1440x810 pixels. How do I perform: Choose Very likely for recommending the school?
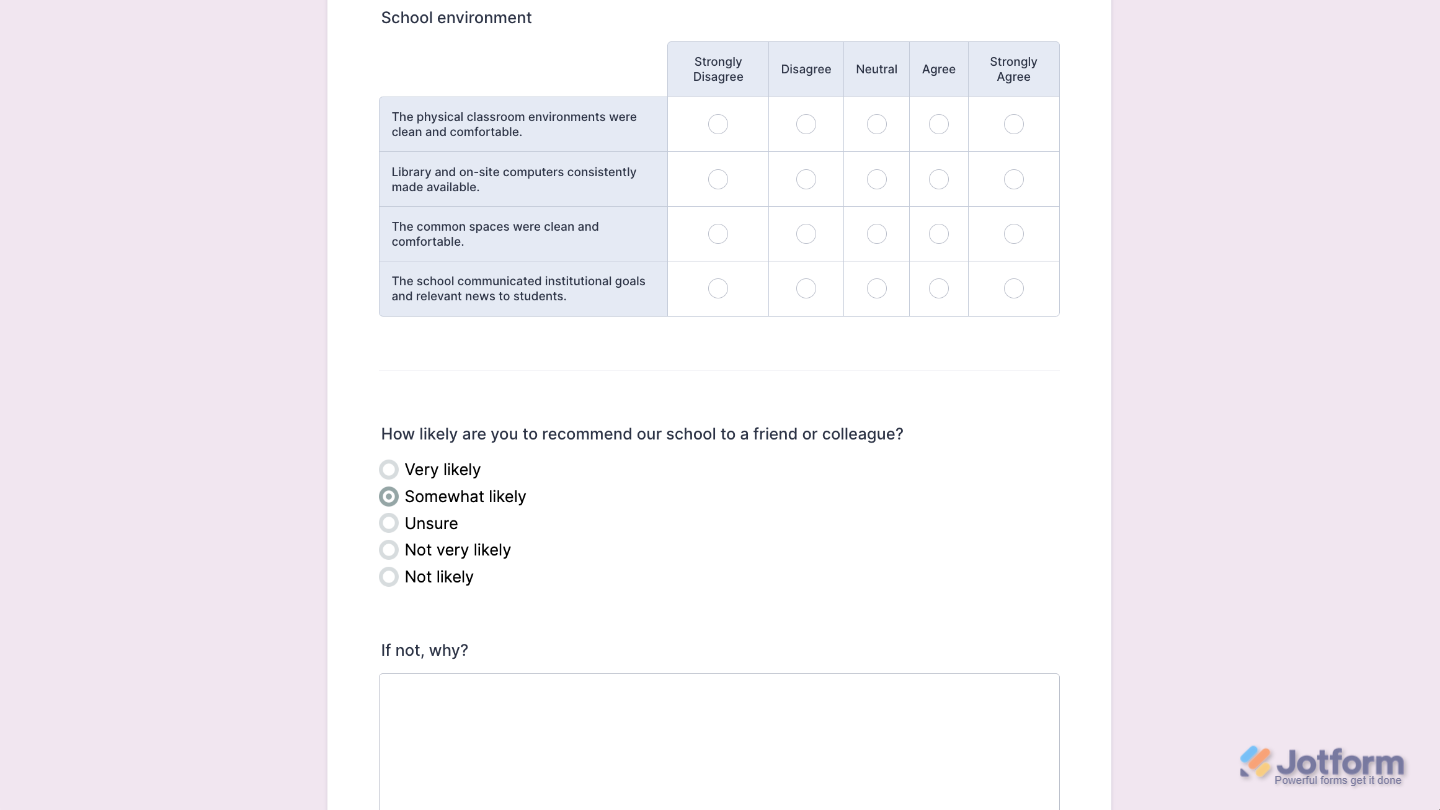click(389, 469)
